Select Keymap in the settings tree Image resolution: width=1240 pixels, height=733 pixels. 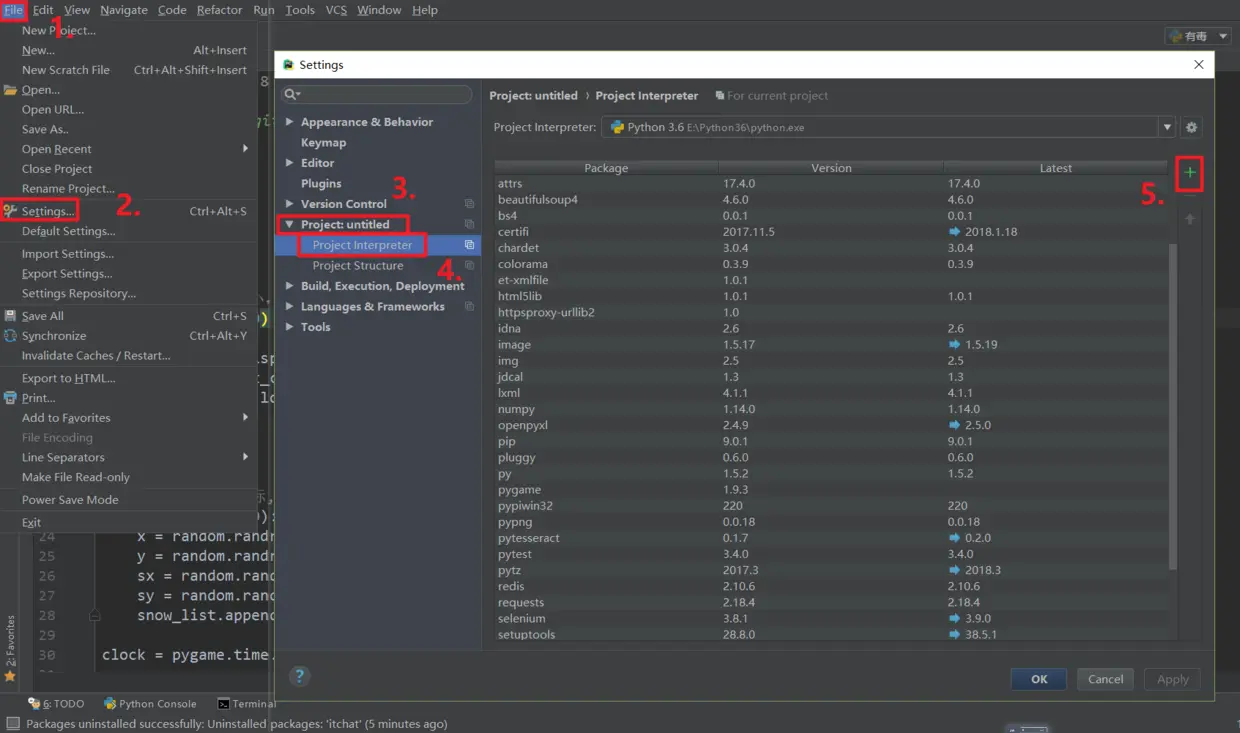coord(323,143)
